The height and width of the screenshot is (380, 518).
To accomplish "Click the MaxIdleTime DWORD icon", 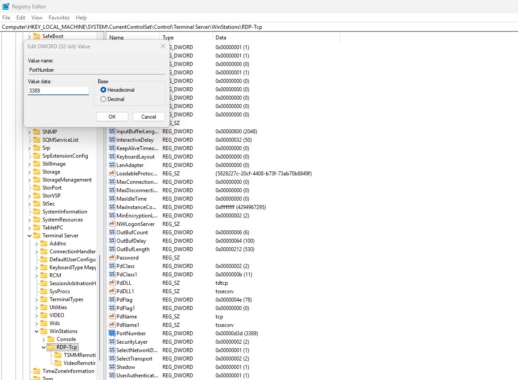I will pos(112,199).
